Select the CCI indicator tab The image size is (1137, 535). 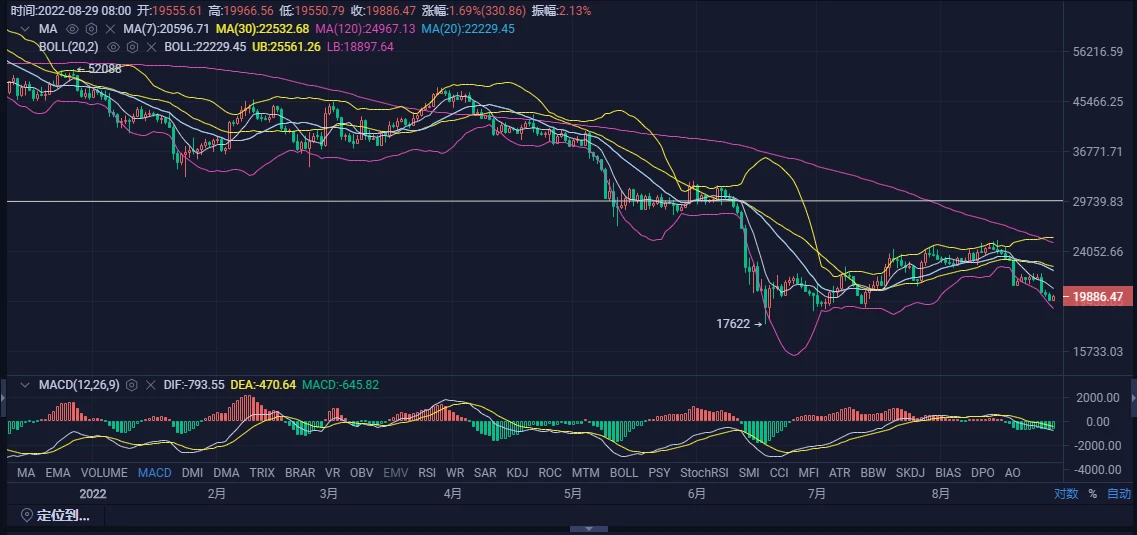(x=779, y=473)
